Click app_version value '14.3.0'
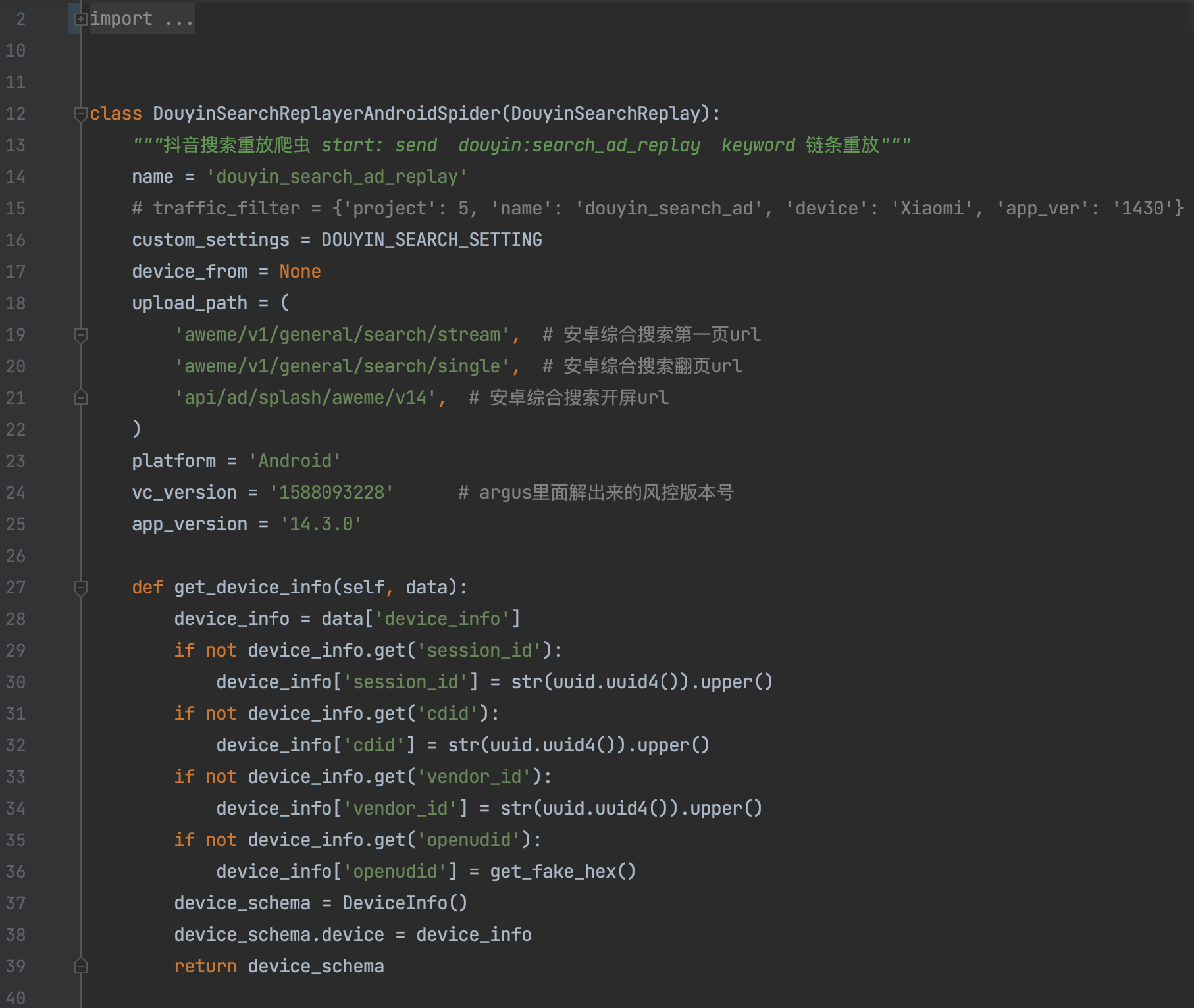This screenshot has width=1194, height=1008. (321, 524)
